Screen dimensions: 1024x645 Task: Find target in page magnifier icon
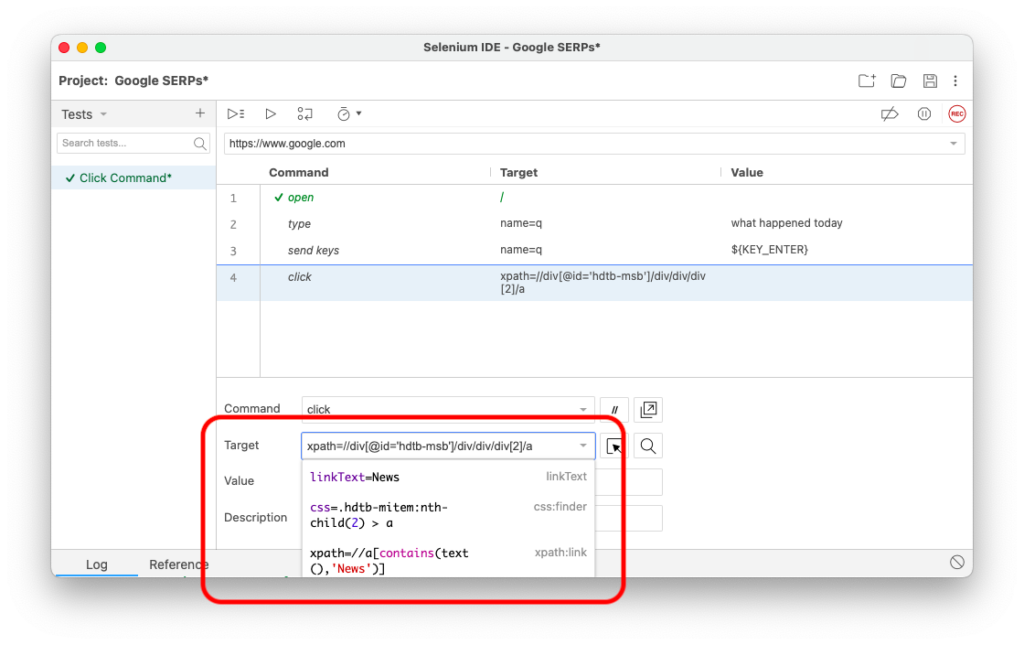[x=648, y=446]
